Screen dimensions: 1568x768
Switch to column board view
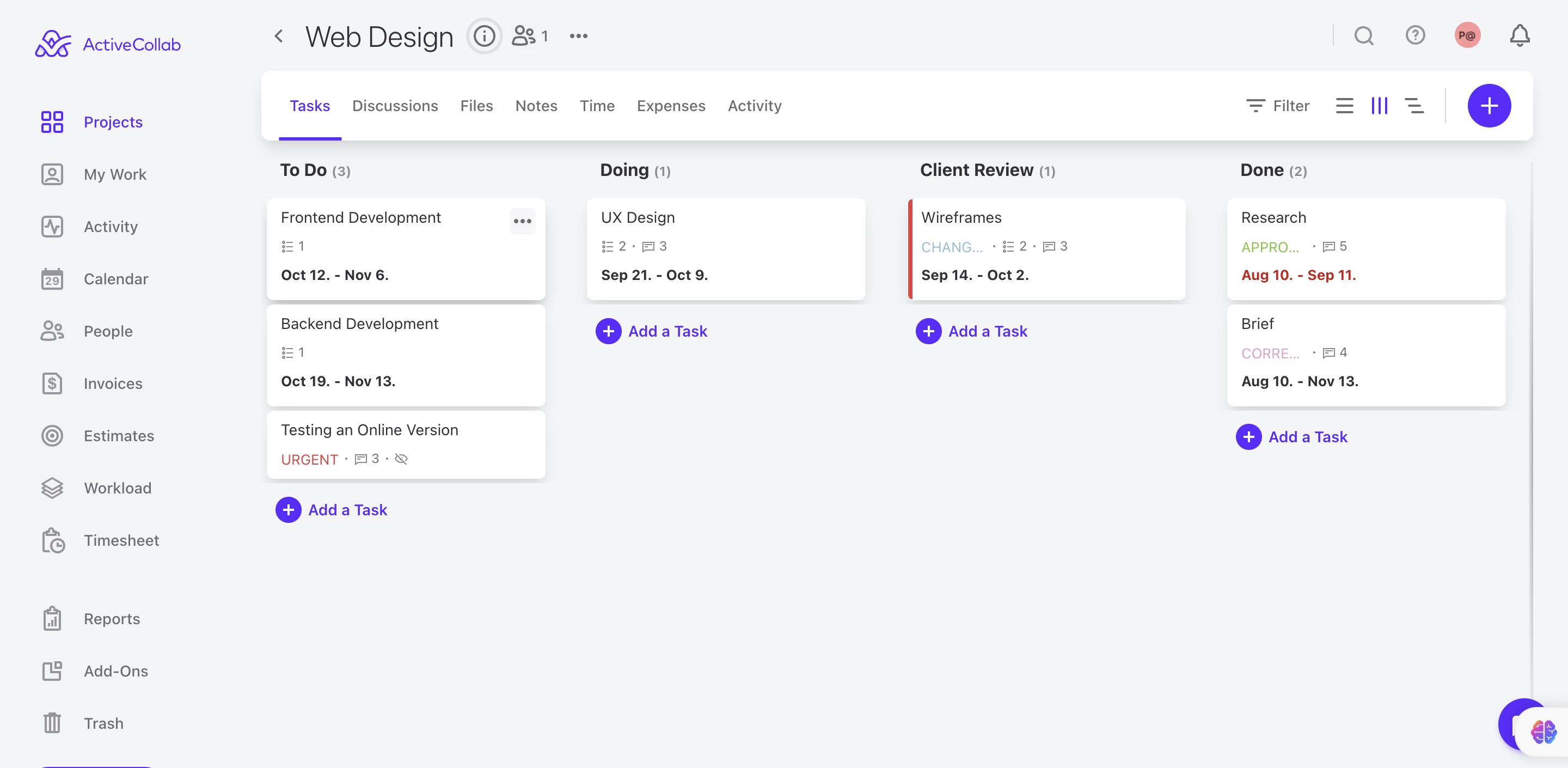[x=1379, y=106]
